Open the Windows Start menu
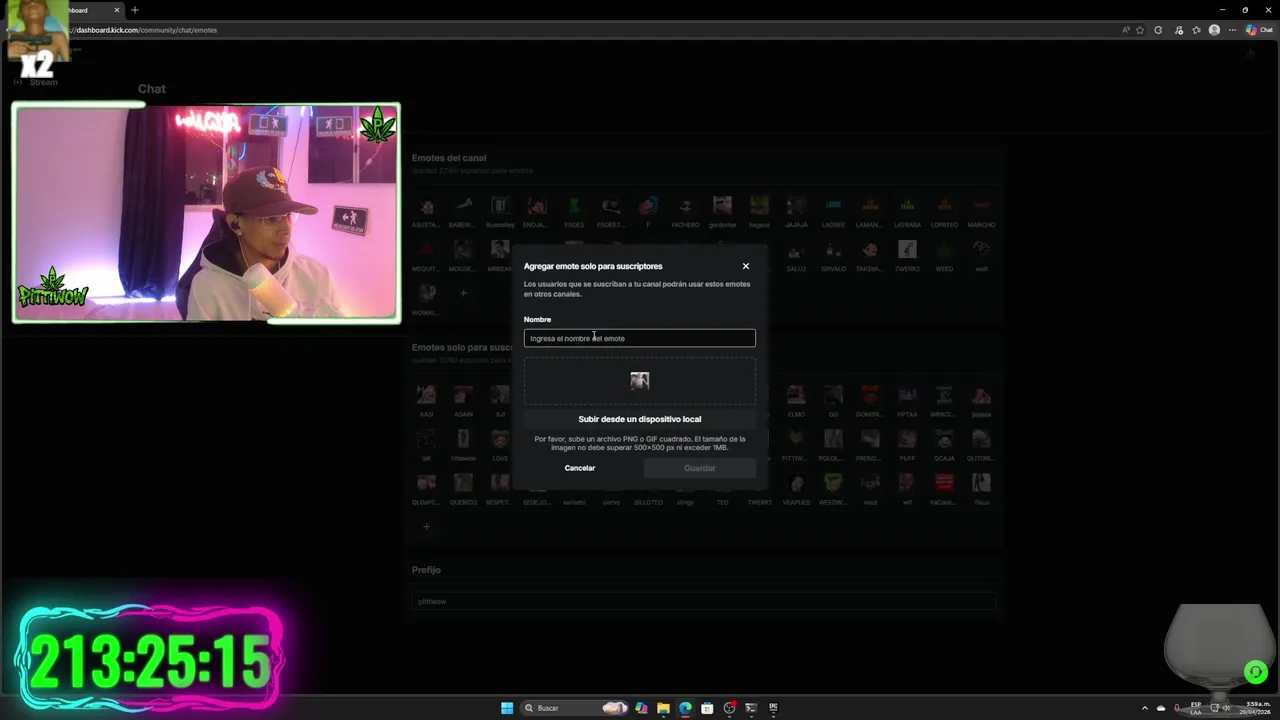The height and width of the screenshot is (720, 1280). point(507,708)
